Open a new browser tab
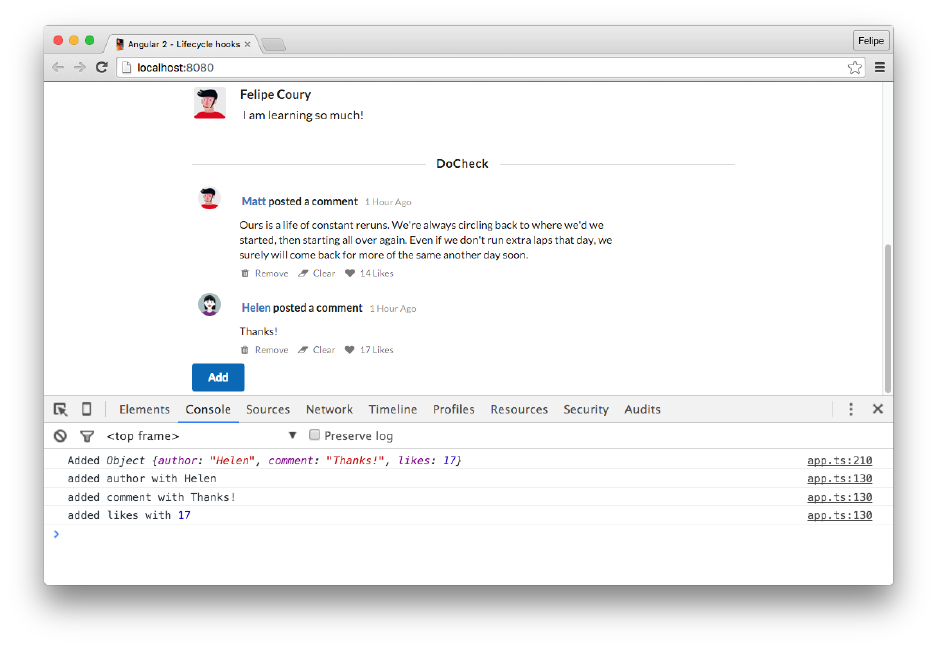 click(274, 44)
